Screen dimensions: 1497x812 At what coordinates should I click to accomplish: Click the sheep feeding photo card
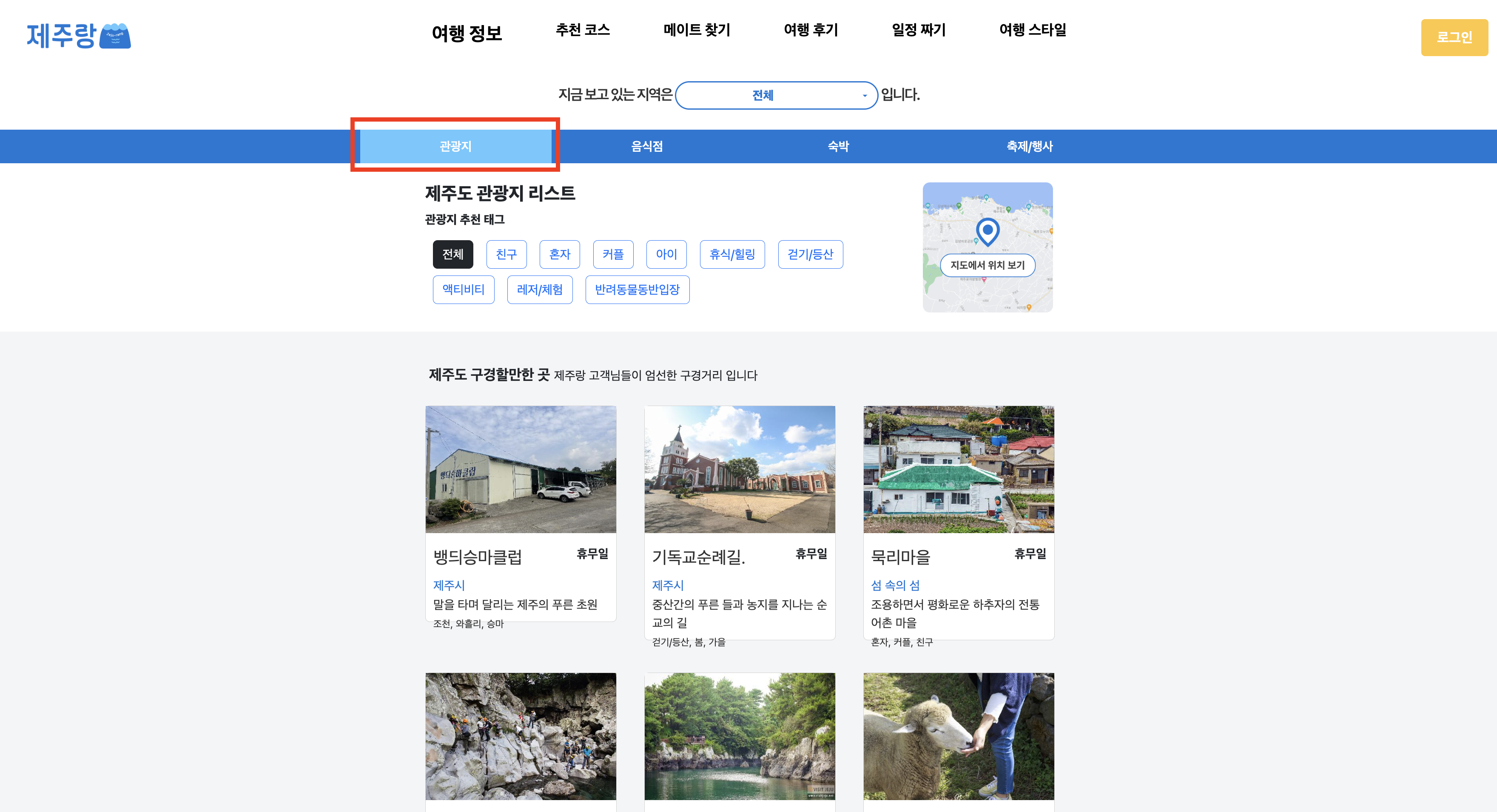[958, 736]
